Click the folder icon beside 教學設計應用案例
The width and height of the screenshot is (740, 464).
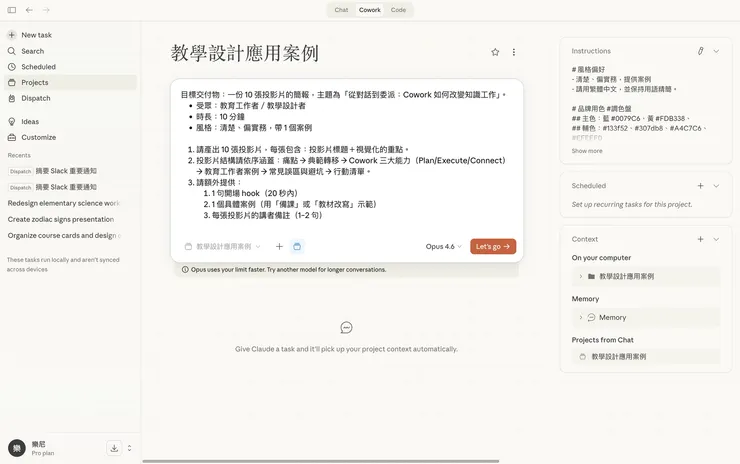(x=591, y=277)
